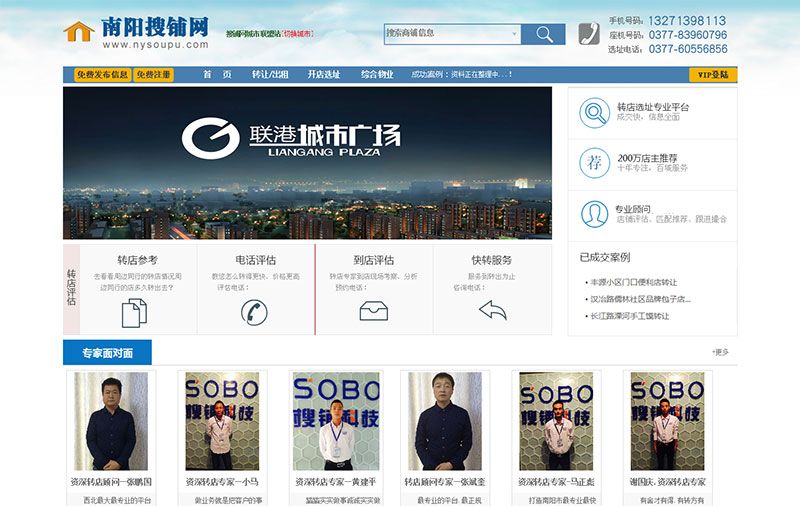Click the VIP登陆 button
This screenshot has width=800, height=506.
[713, 75]
